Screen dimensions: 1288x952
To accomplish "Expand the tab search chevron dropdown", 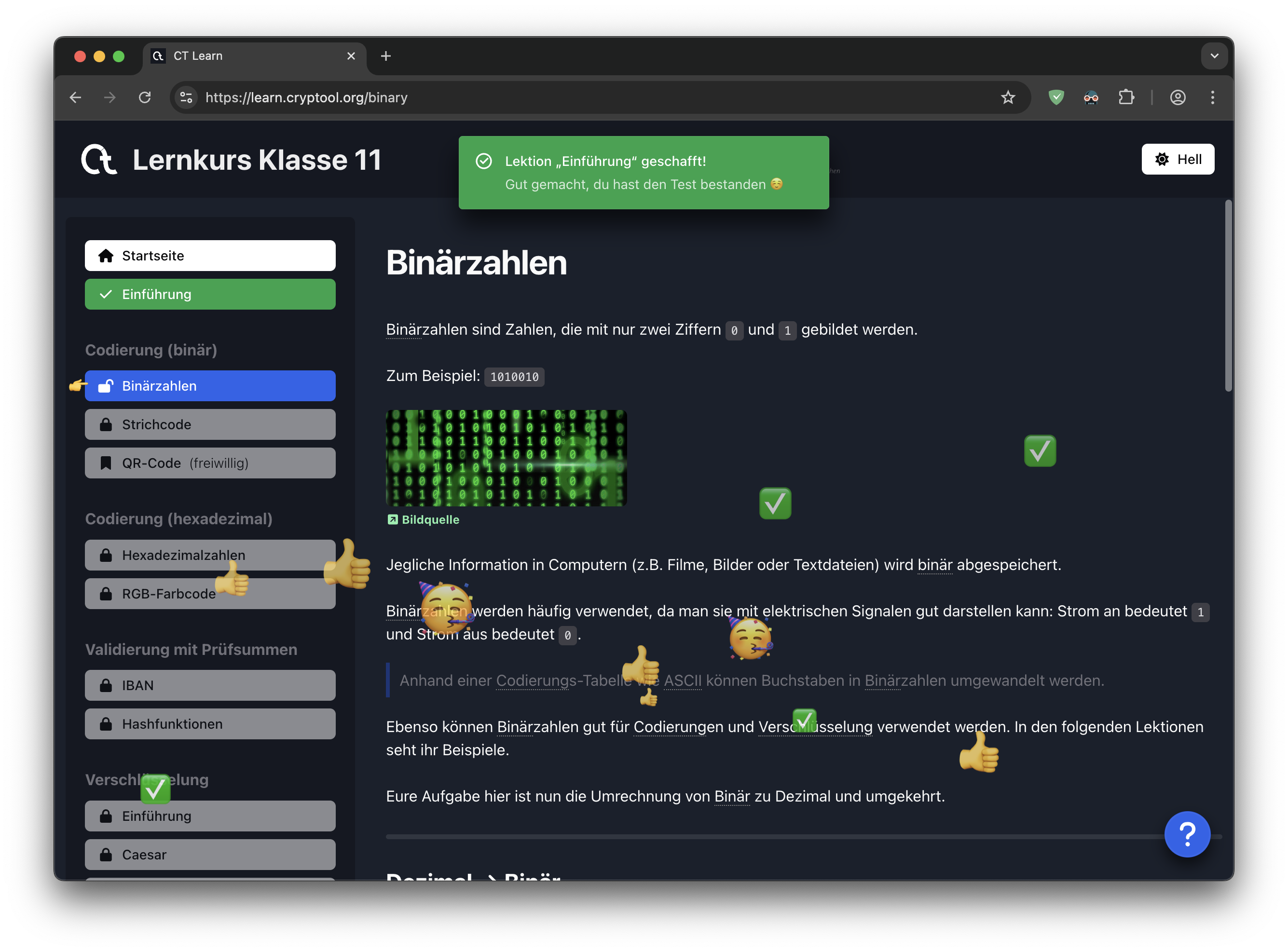I will click(1214, 56).
